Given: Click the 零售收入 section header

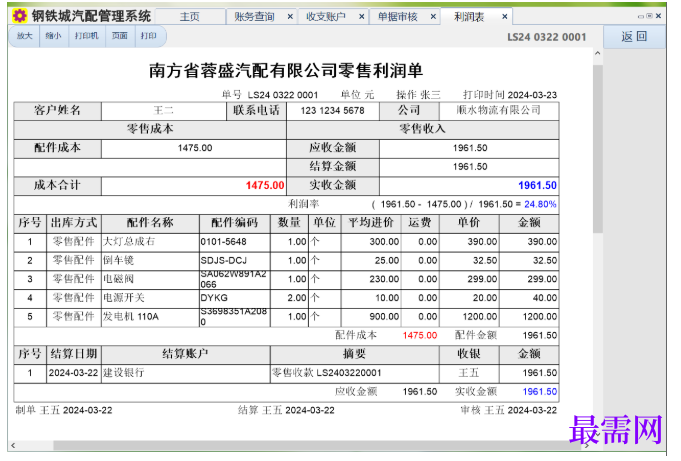Looking at the screenshot, I should tap(423, 129).
